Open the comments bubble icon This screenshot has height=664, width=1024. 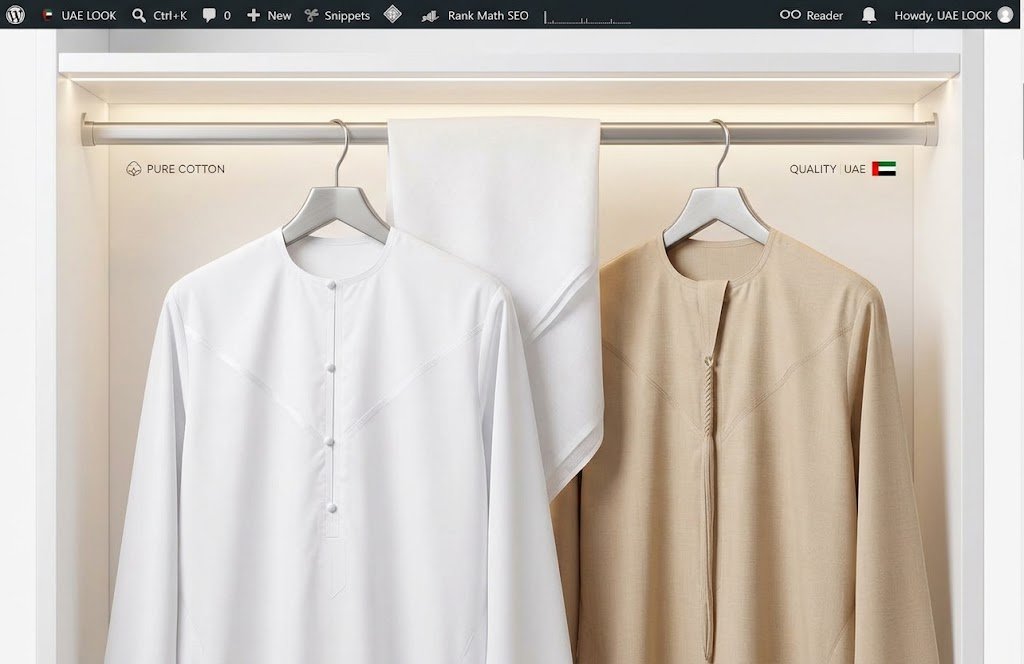point(209,15)
